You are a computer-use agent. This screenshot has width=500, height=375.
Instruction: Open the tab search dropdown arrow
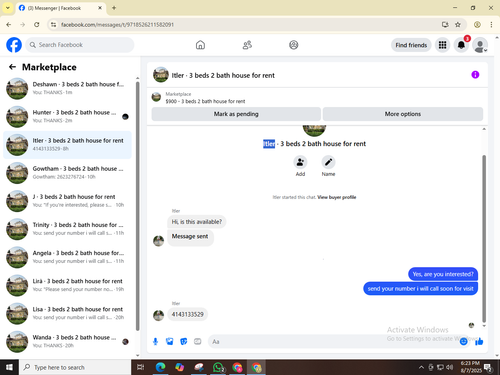(8, 8)
